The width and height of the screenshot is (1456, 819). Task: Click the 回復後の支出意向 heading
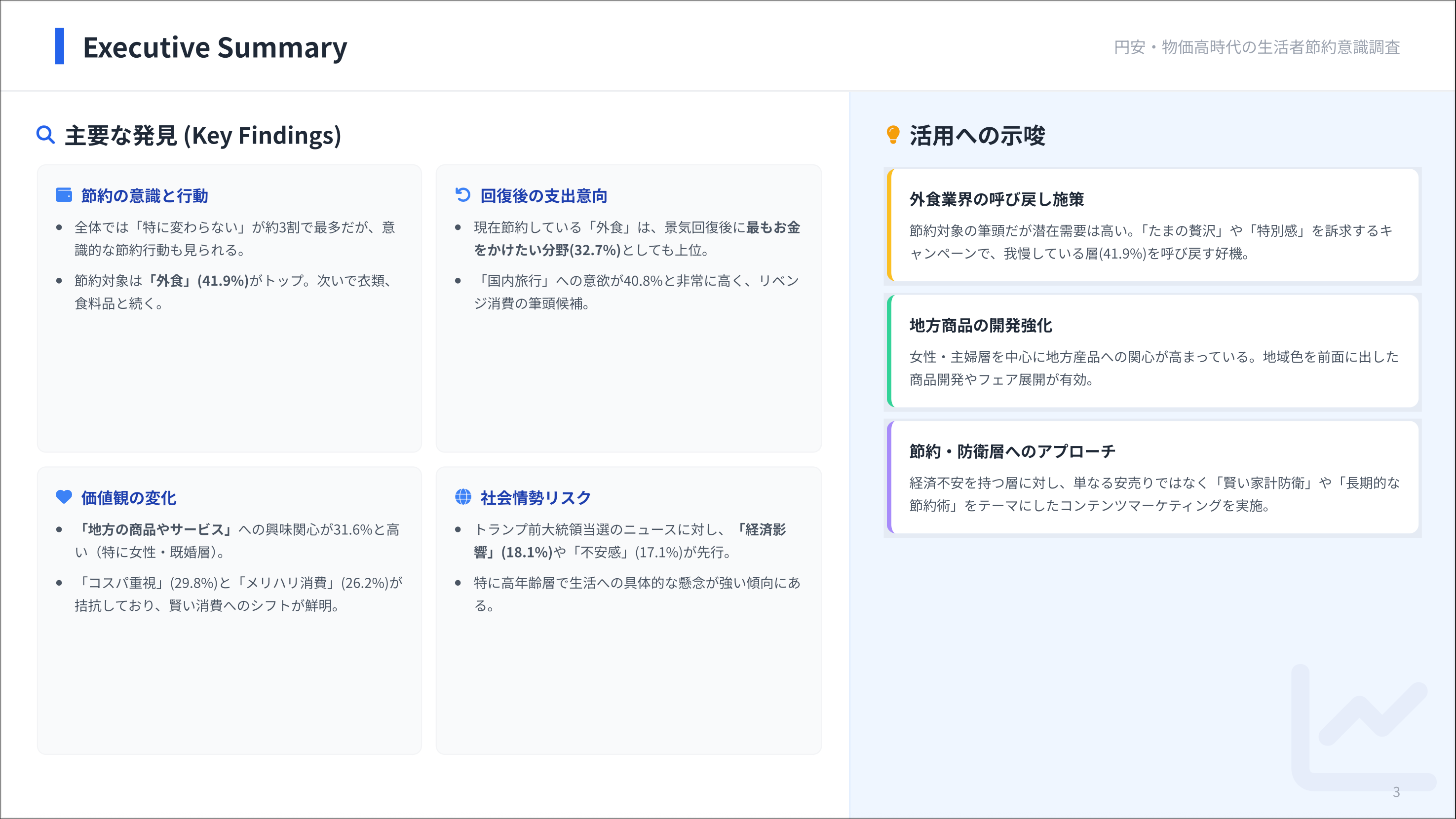[544, 196]
